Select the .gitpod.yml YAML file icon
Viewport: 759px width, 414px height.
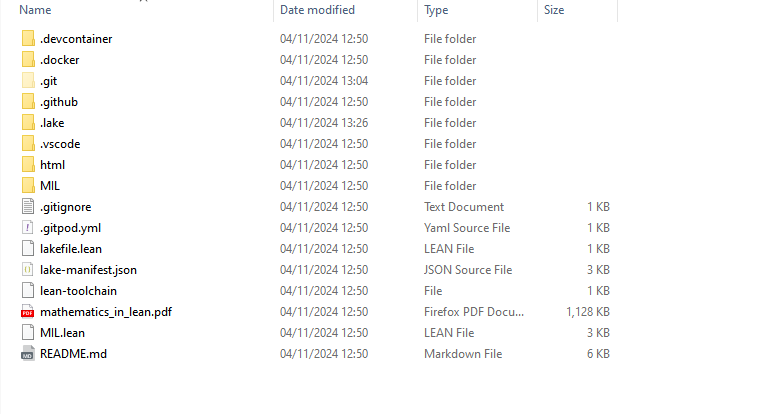coord(28,228)
